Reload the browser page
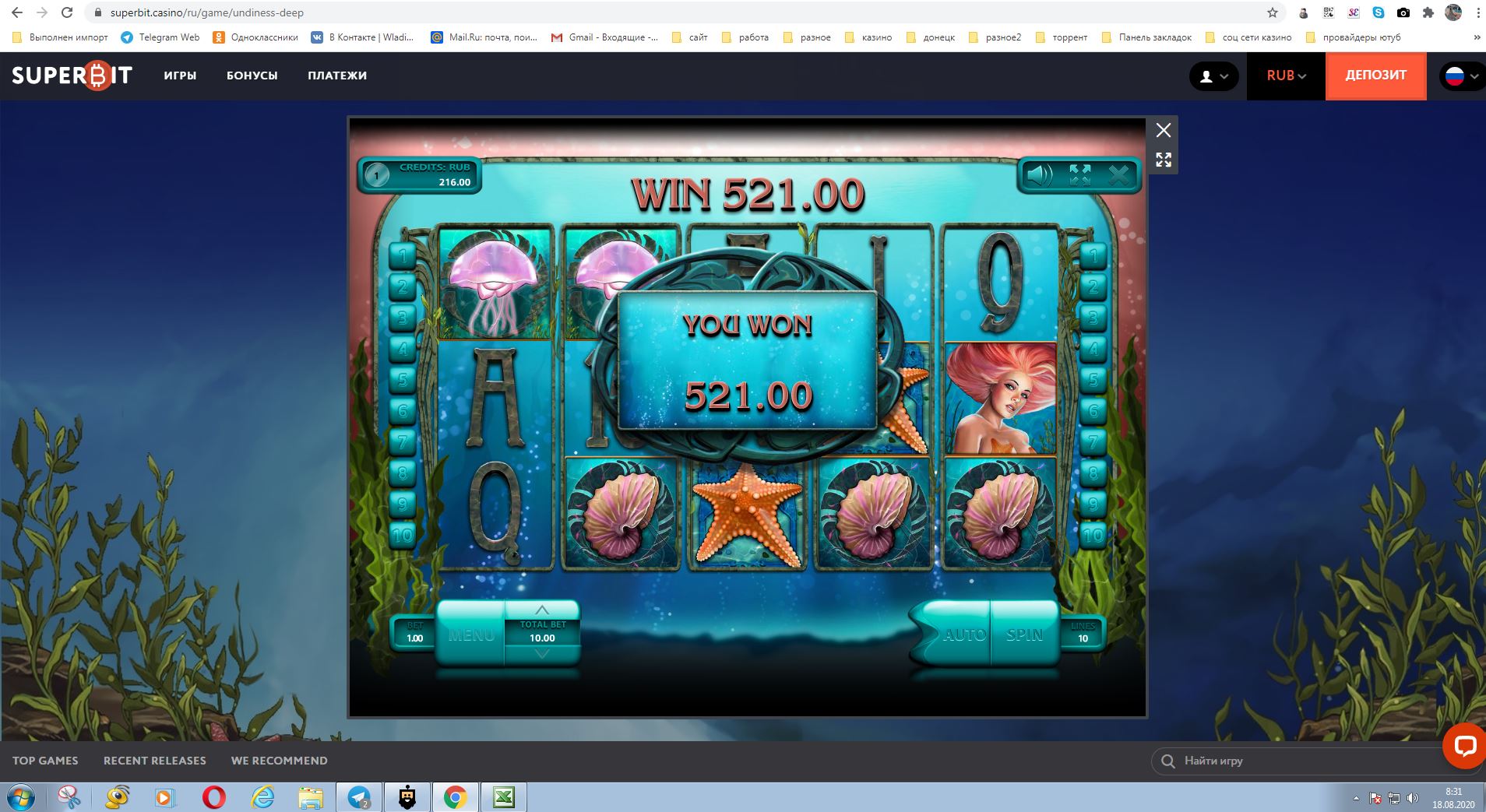 tap(67, 12)
